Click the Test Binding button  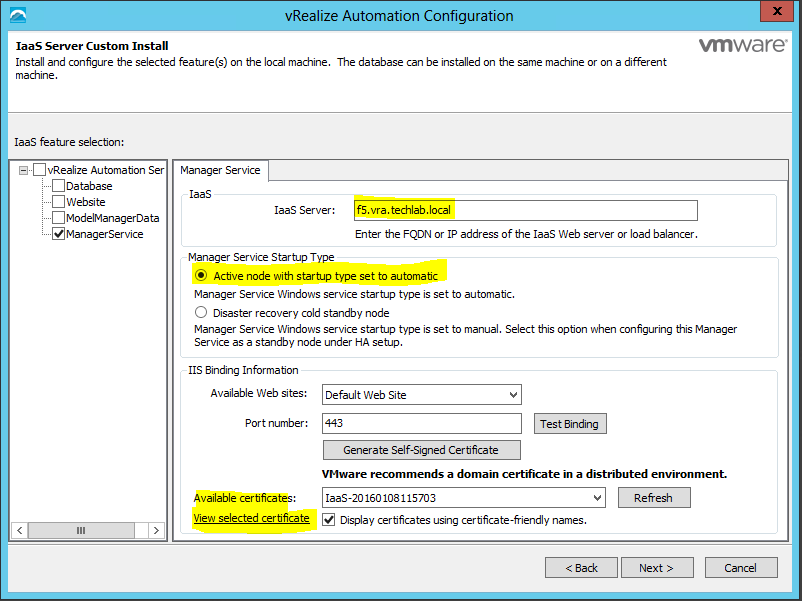[x=570, y=424]
